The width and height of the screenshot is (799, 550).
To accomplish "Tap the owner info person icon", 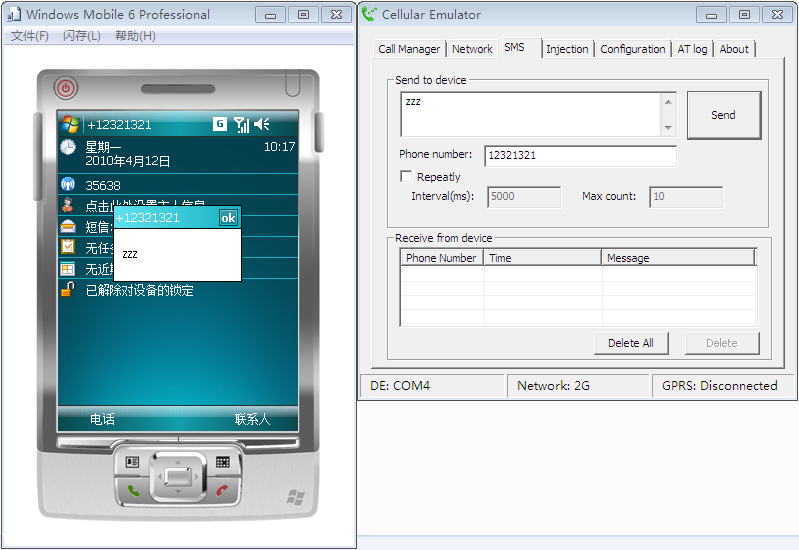I will pyautogui.click(x=67, y=205).
